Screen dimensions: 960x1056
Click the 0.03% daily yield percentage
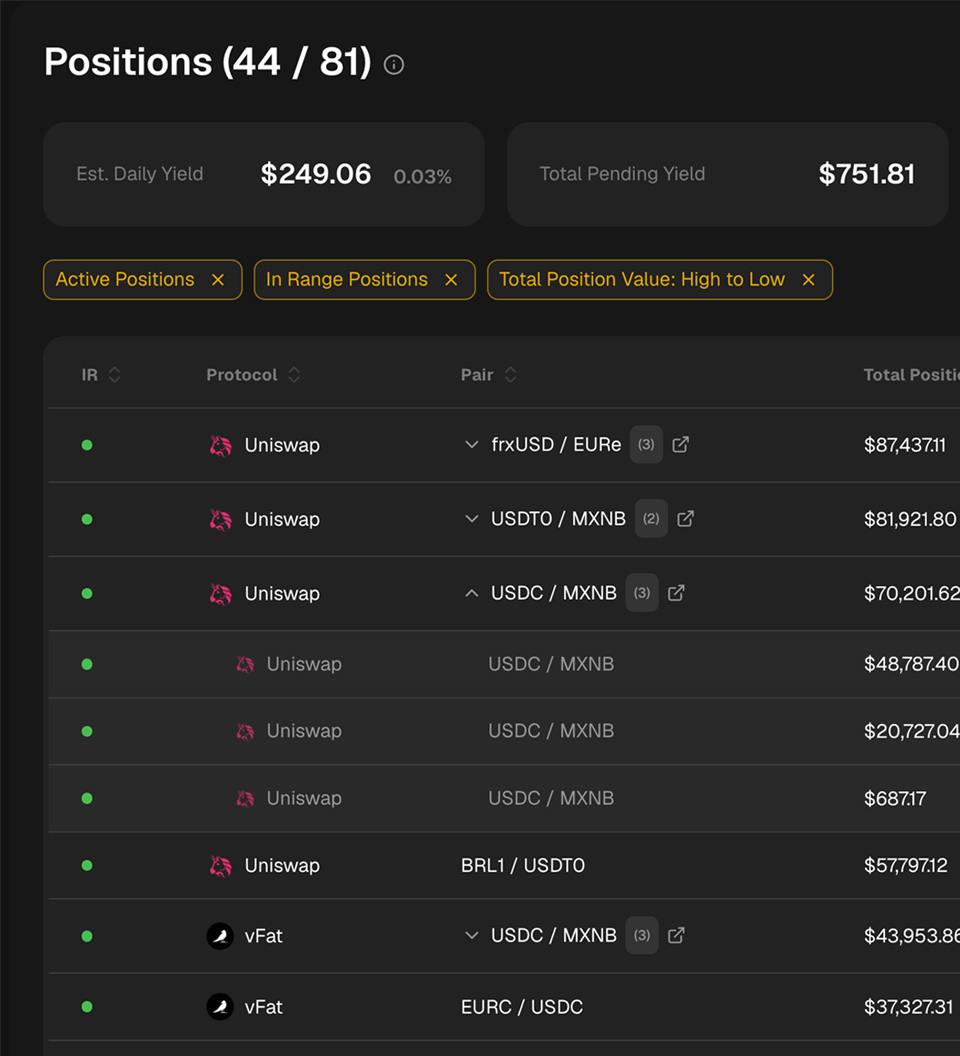pos(422,176)
